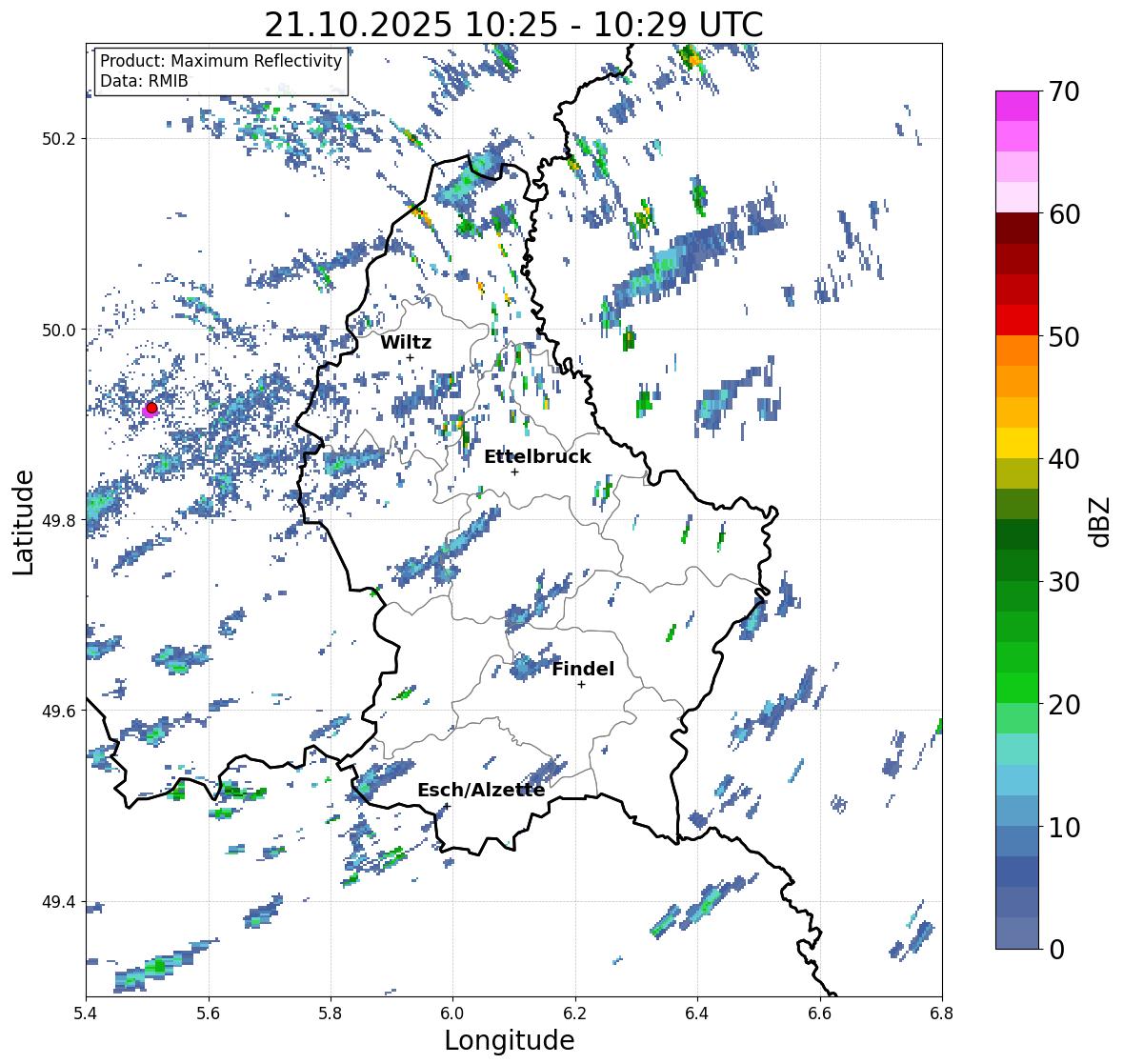Viewport: 1123px width, 1064px height.
Task: Click the Wiltz city label
Action: [x=406, y=342]
